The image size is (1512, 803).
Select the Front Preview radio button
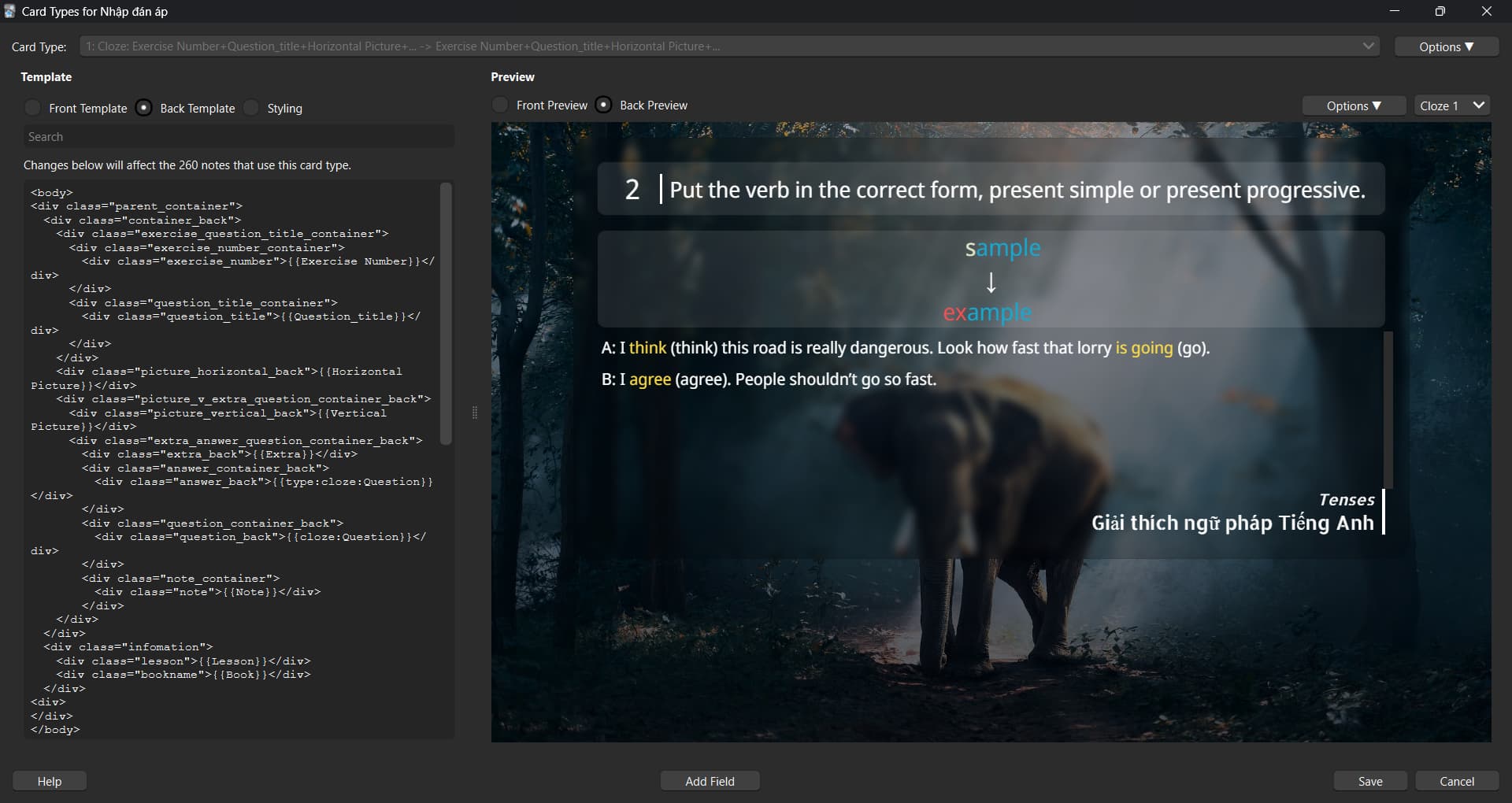500,105
